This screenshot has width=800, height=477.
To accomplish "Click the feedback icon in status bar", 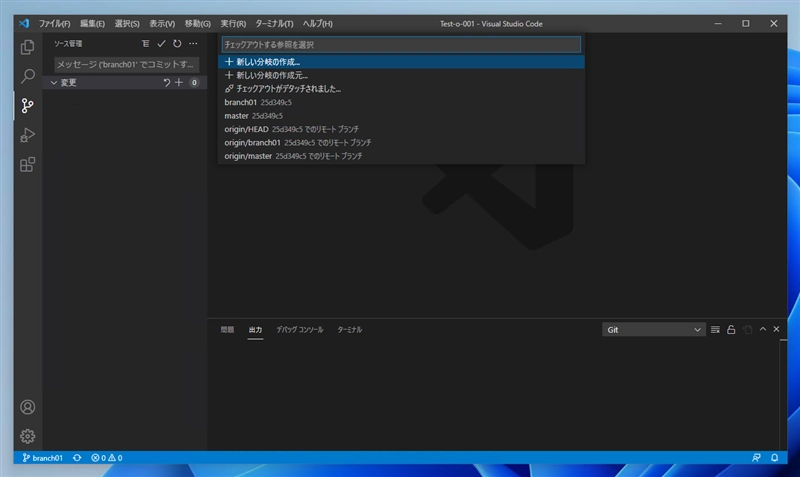I will pyautogui.click(x=756, y=458).
